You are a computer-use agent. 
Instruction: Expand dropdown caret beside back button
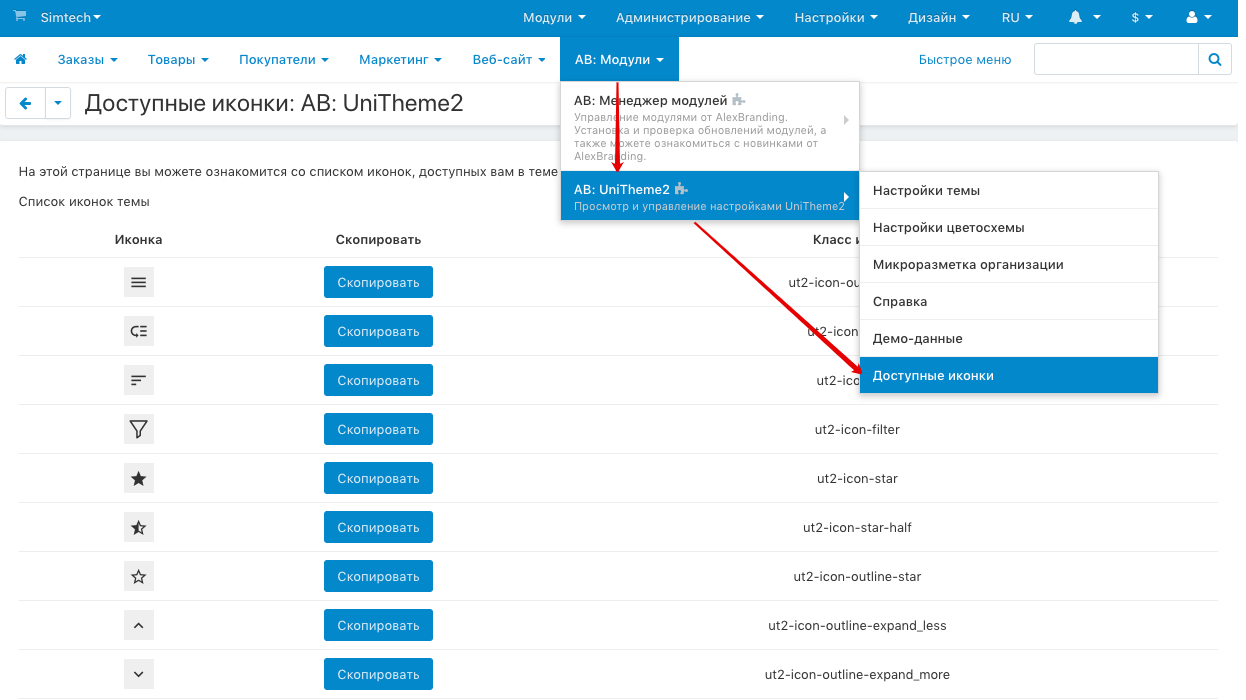[x=58, y=103]
